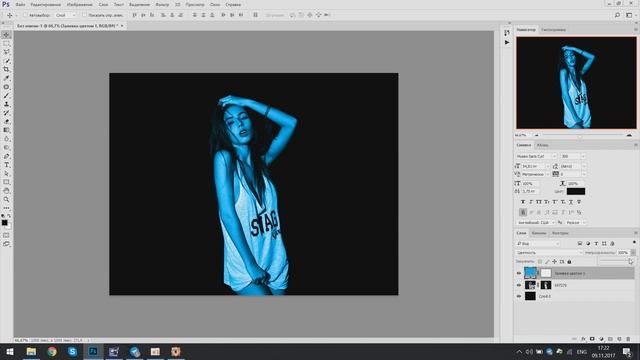Hide the Заливка цветом 1 layer
This screenshot has width=640, height=360.
(519, 273)
